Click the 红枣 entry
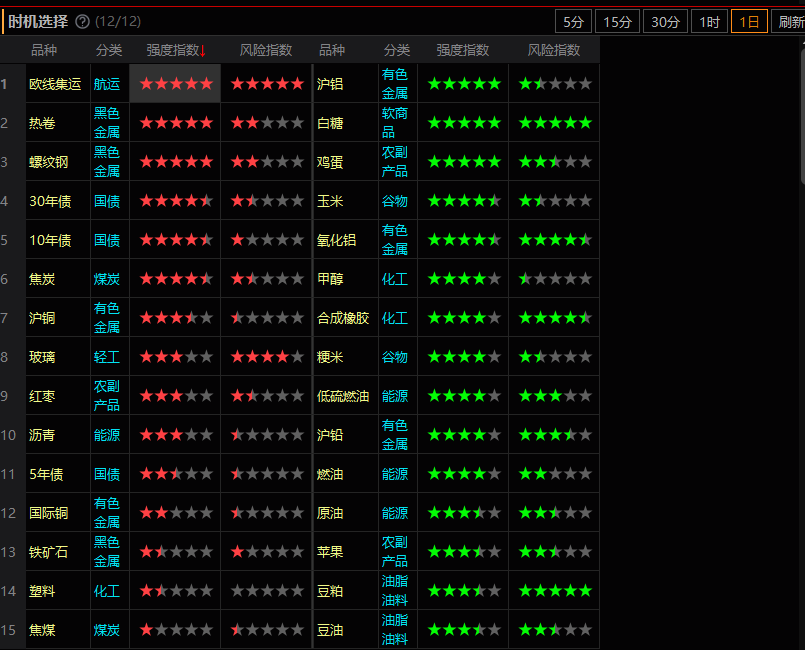This screenshot has width=805, height=650. pyautogui.click(x=42, y=396)
